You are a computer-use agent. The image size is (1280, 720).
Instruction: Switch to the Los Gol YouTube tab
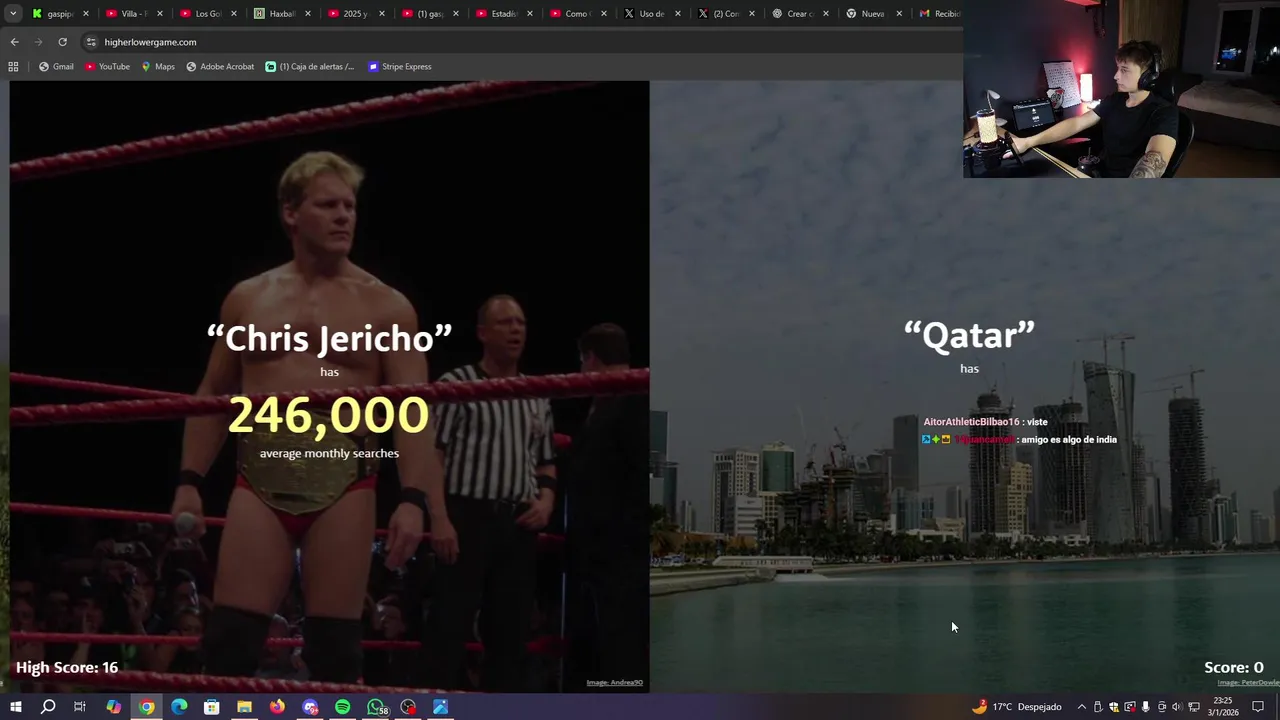point(207,14)
